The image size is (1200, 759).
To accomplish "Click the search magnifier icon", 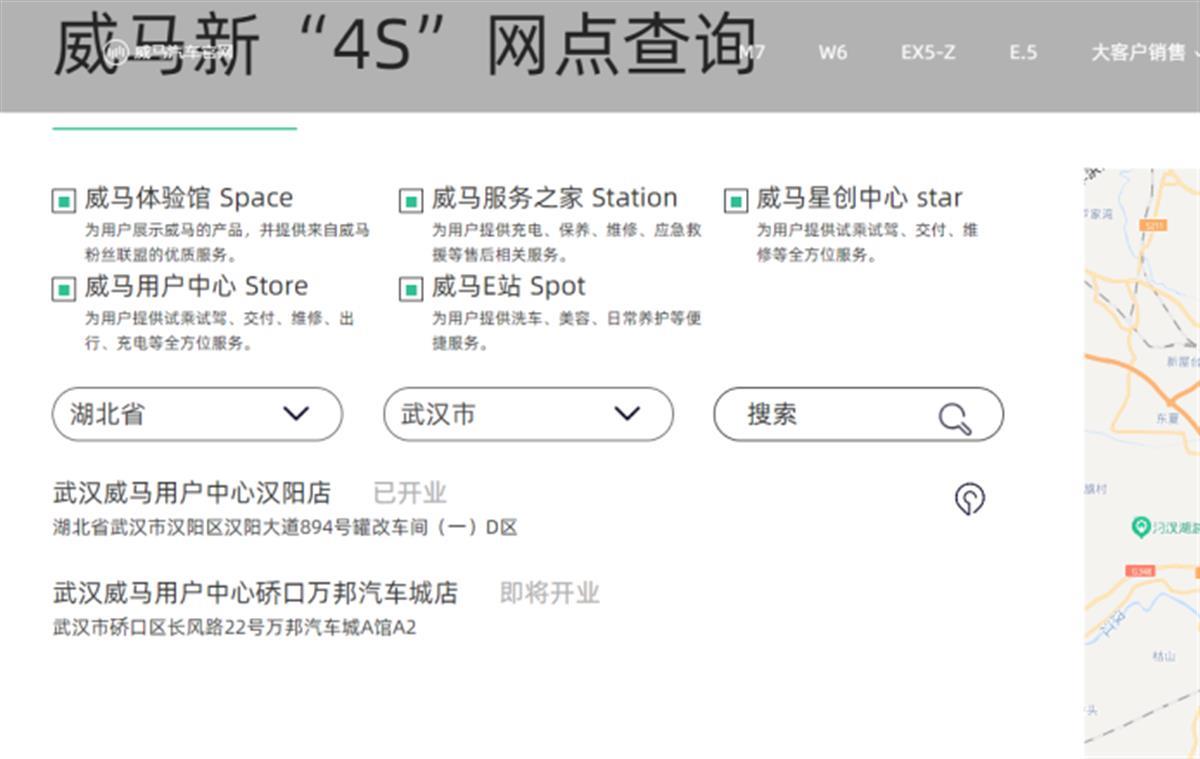I will click(x=955, y=415).
